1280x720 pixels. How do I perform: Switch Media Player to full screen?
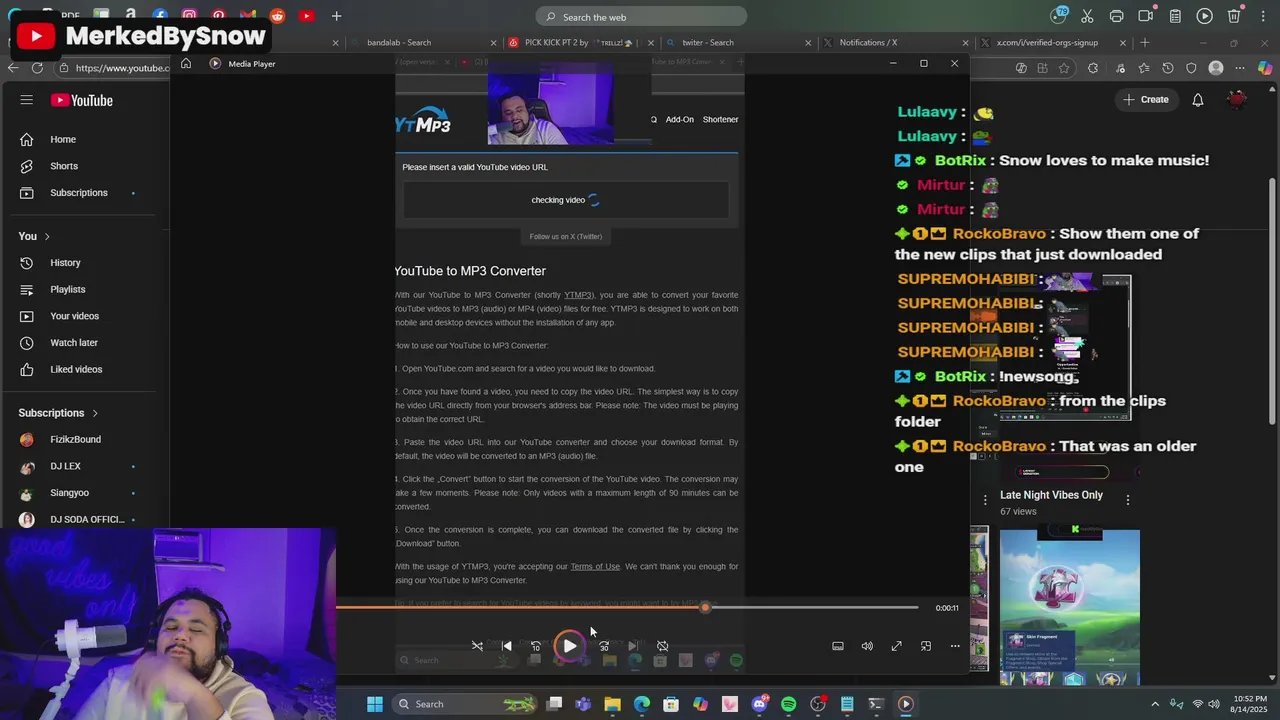(897, 646)
